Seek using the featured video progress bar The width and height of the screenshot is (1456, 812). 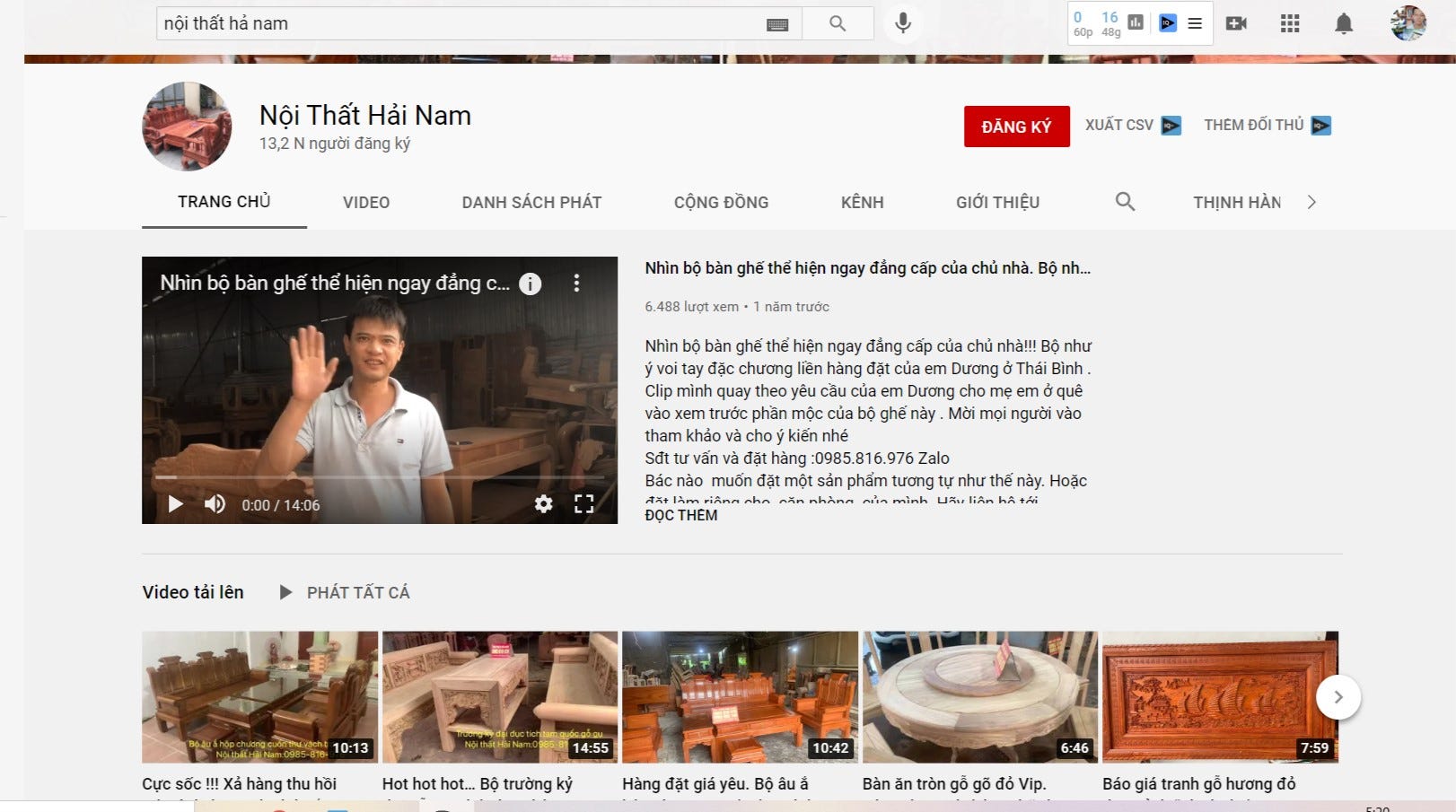(x=380, y=477)
